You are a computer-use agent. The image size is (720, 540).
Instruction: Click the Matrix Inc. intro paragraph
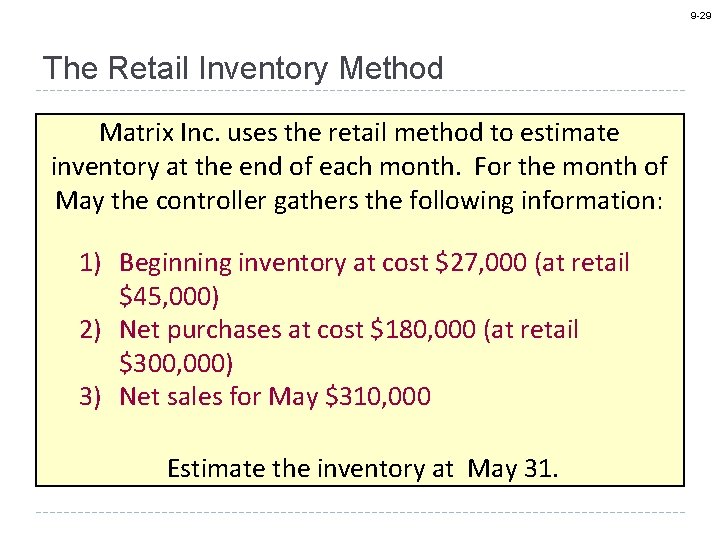pyautogui.click(x=360, y=167)
